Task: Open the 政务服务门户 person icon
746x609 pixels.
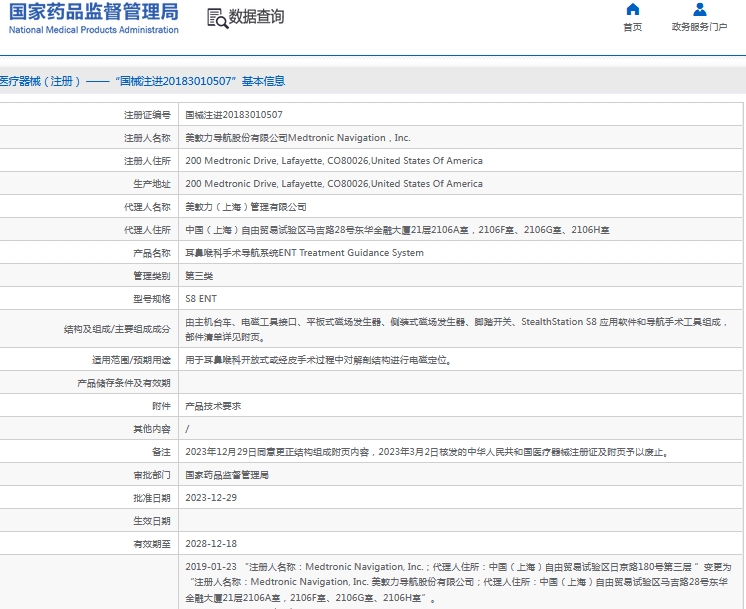Action: click(x=699, y=9)
